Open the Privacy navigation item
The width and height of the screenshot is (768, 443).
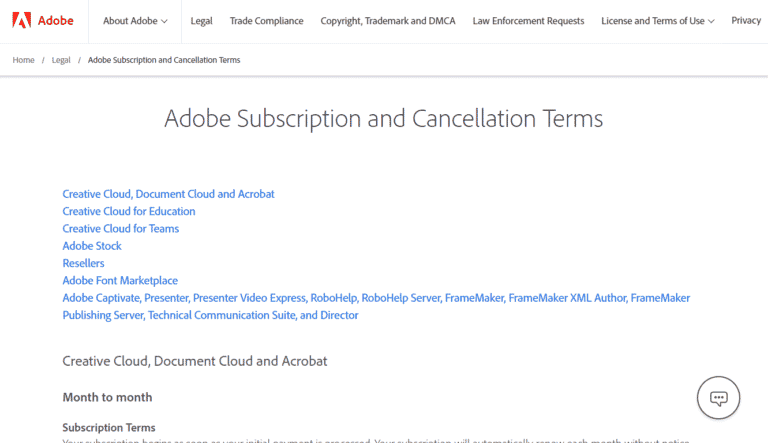coord(746,21)
